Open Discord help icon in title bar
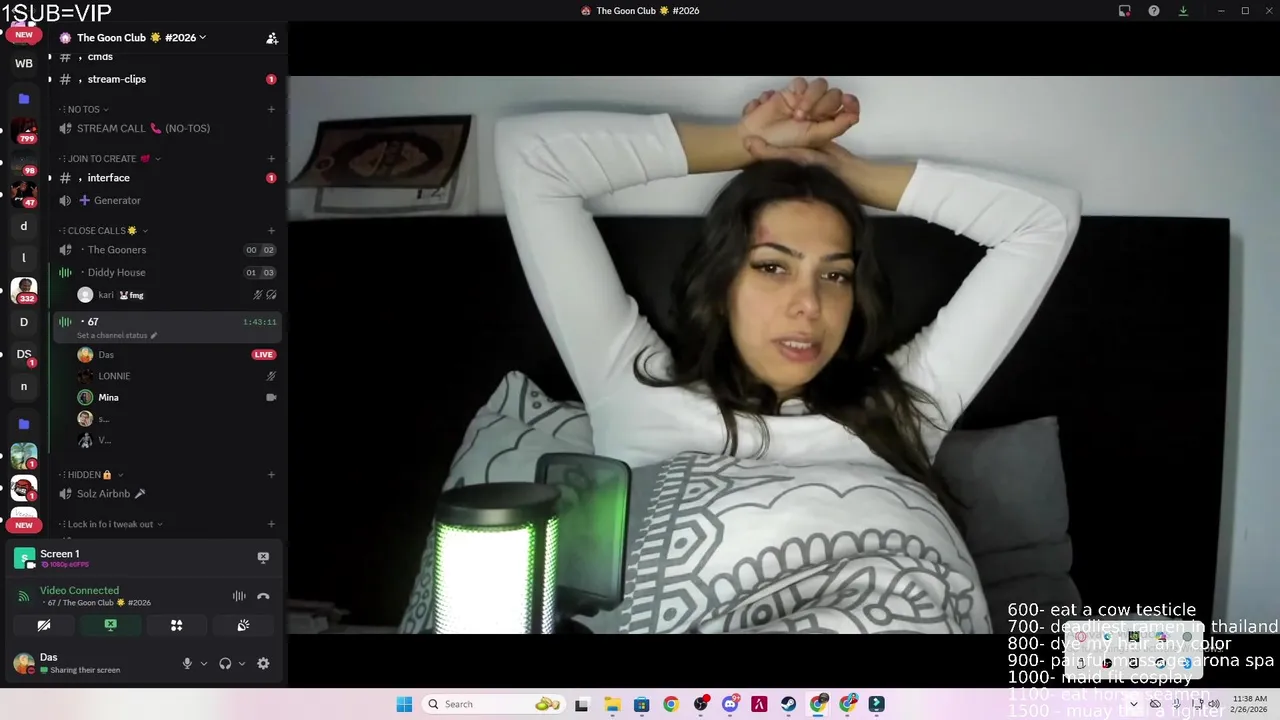The image size is (1280, 720). click(1154, 11)
